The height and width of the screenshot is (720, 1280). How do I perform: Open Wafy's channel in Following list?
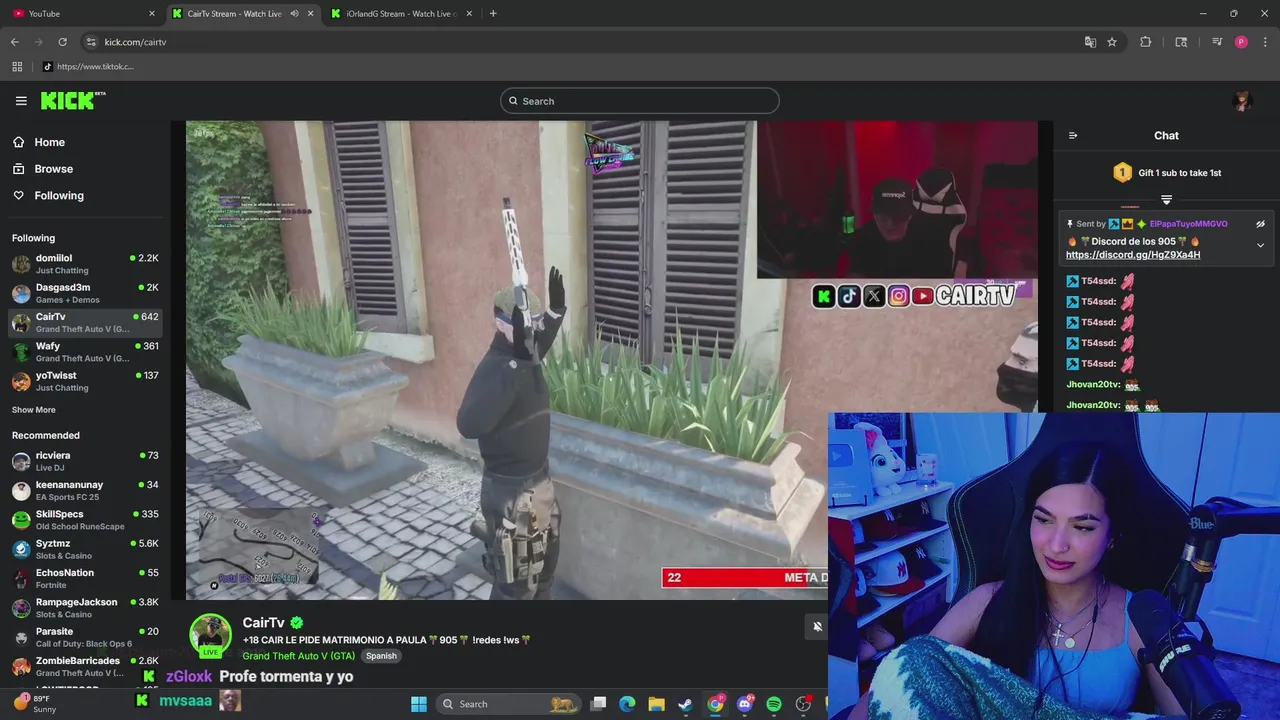click(x=85, y=352)
